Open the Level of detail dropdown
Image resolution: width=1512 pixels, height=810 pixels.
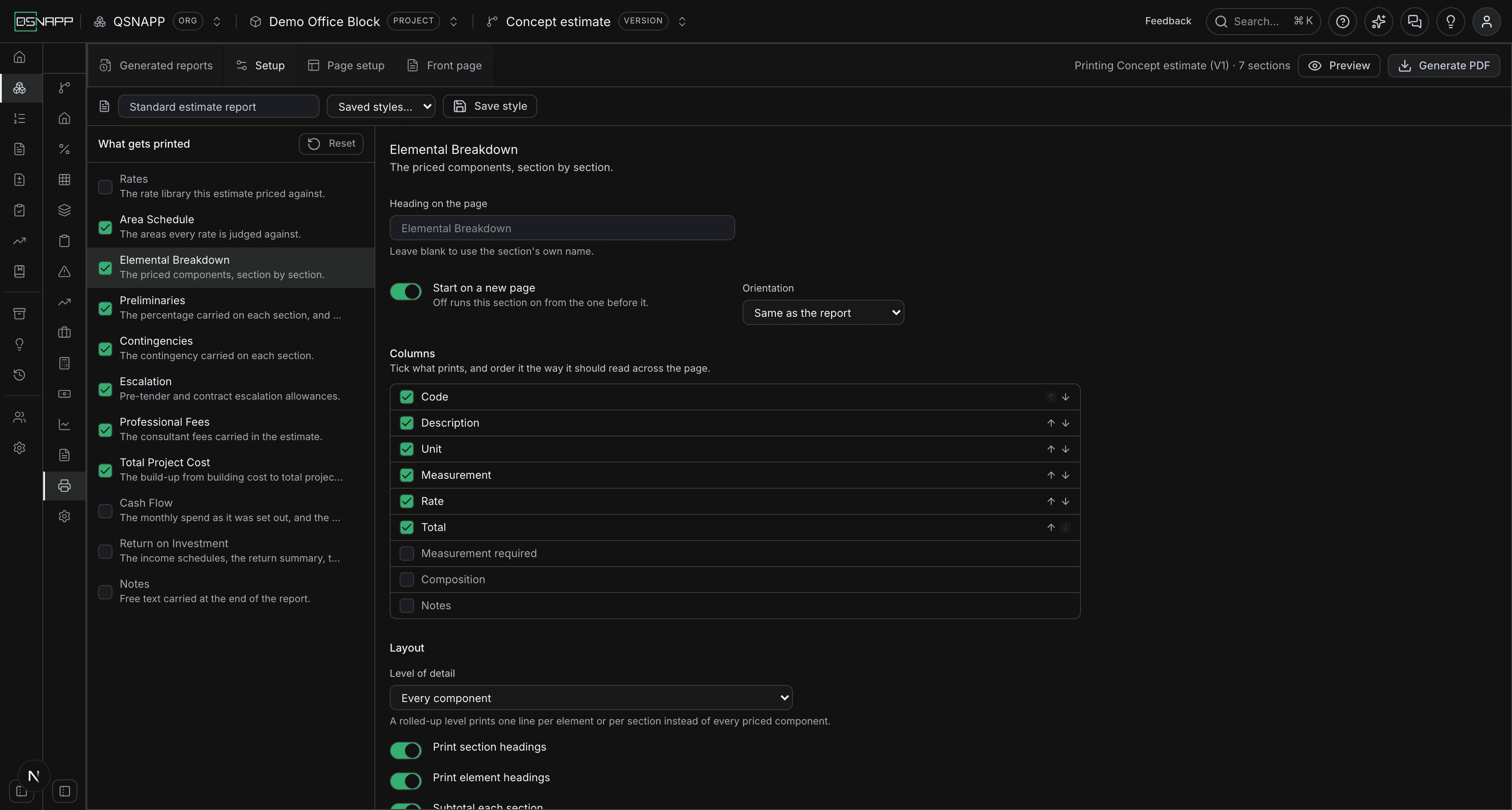[591, 698]
